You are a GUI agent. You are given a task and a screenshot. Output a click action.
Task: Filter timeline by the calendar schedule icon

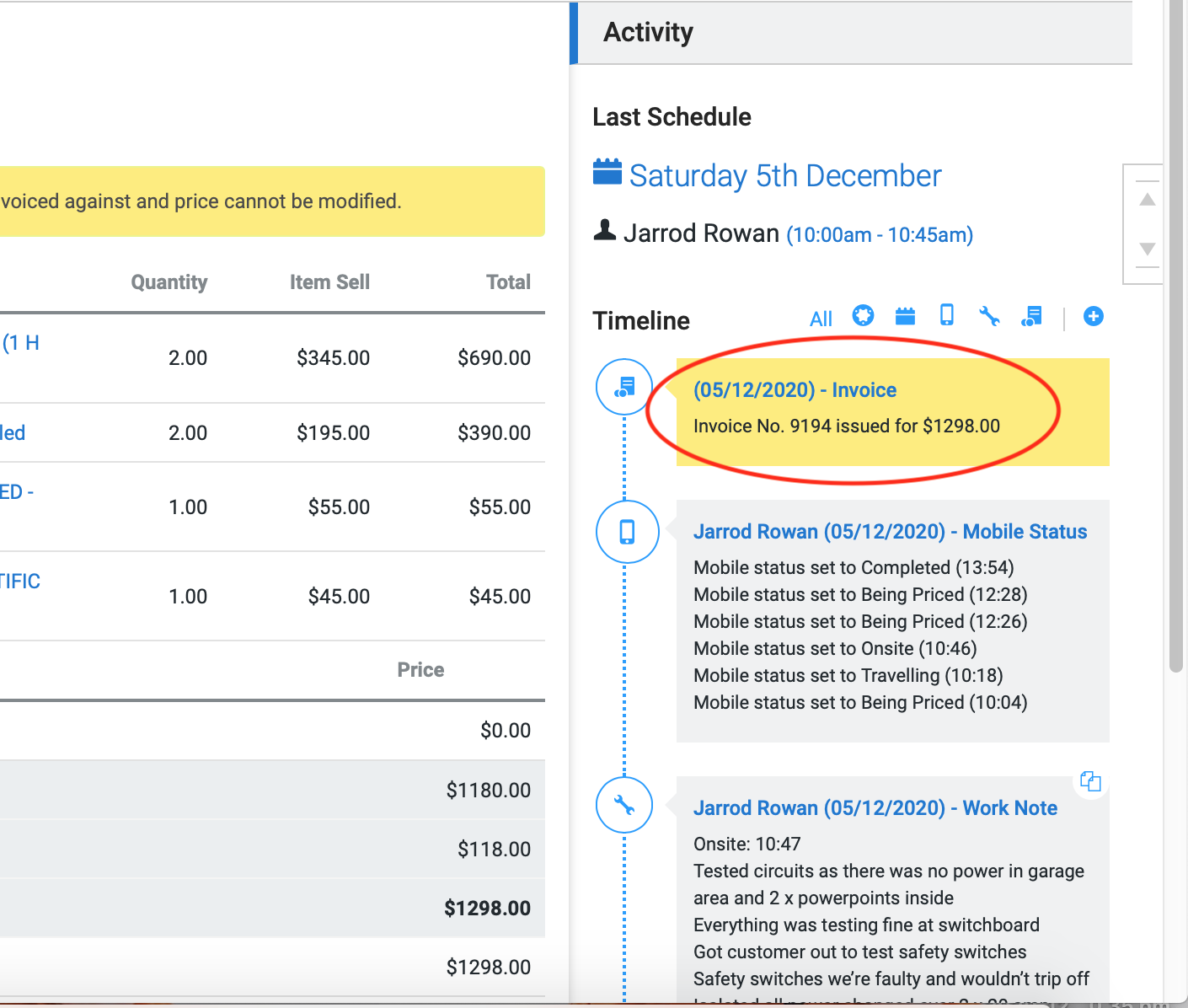[x=905, y=316]
